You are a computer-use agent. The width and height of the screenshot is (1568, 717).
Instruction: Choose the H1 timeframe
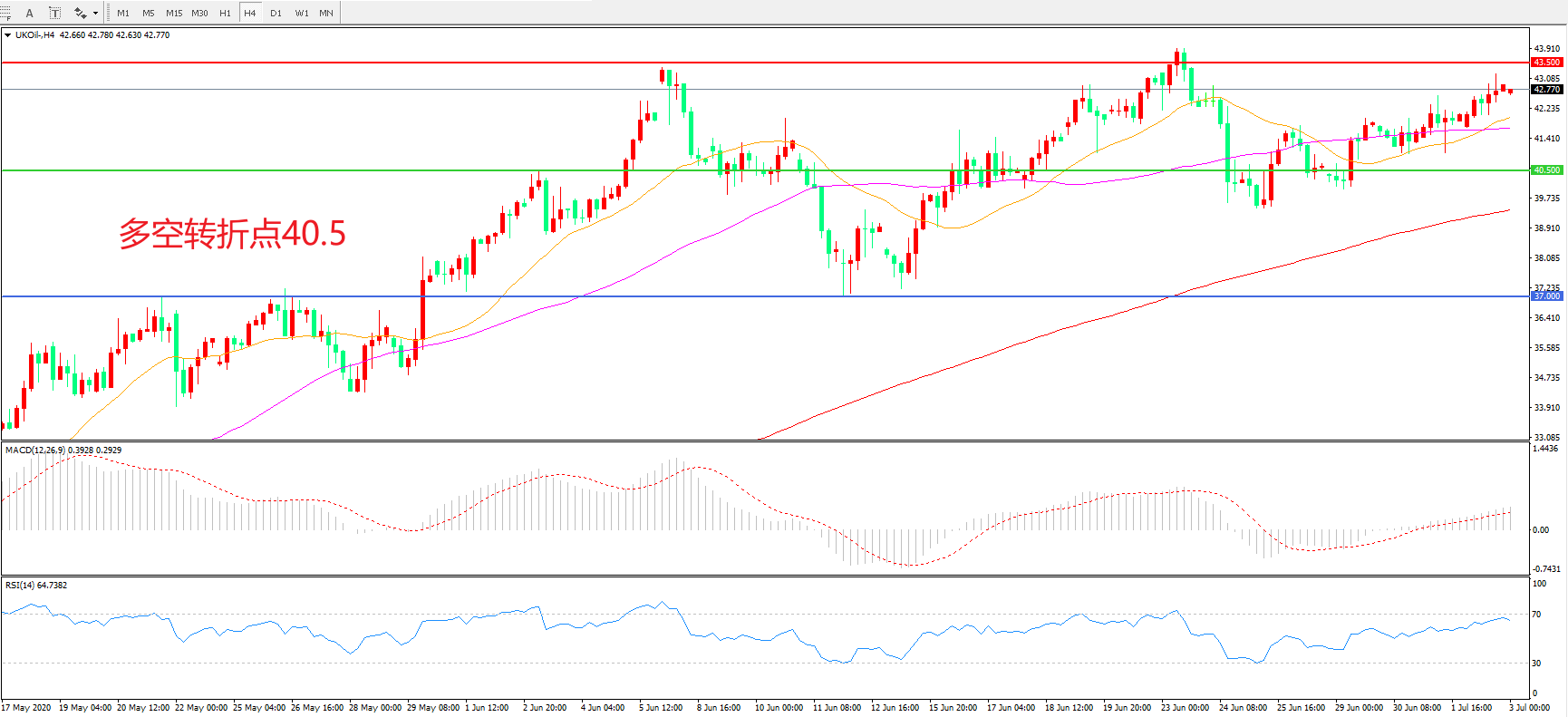pyautogui.click(x=225, y=13)
